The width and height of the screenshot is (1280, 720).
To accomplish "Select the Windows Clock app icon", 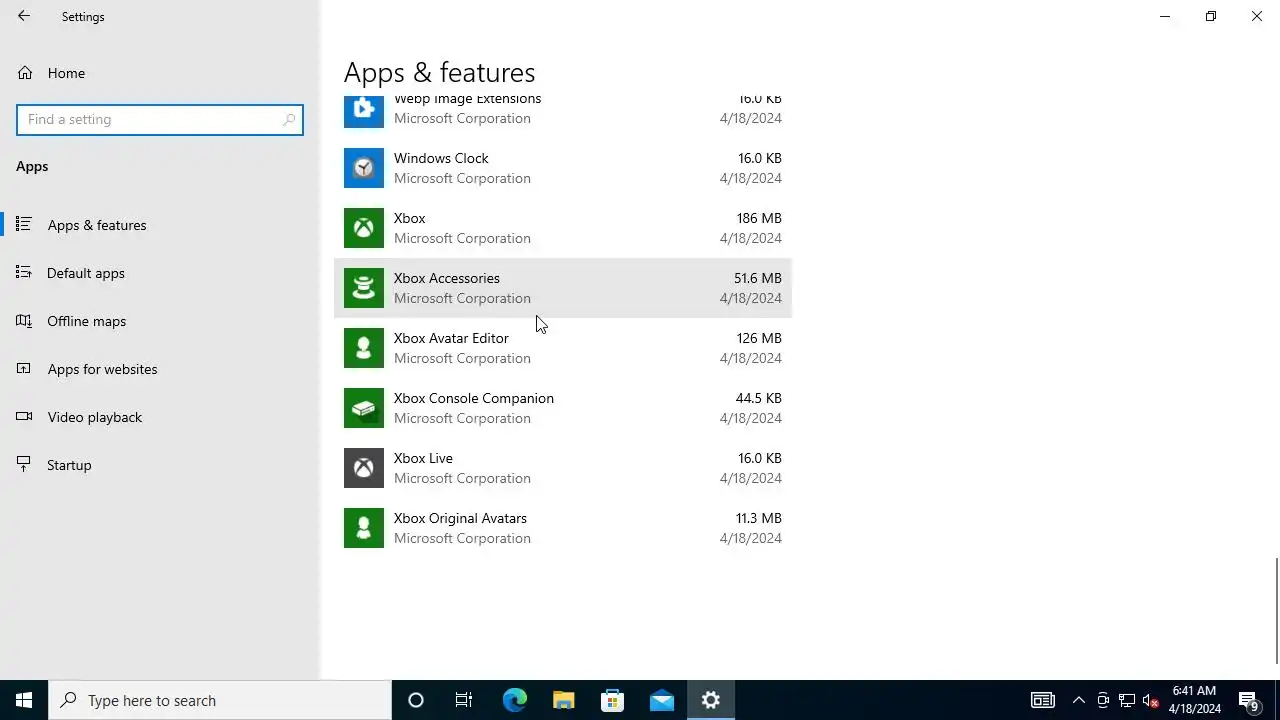I will coord(364,168).
